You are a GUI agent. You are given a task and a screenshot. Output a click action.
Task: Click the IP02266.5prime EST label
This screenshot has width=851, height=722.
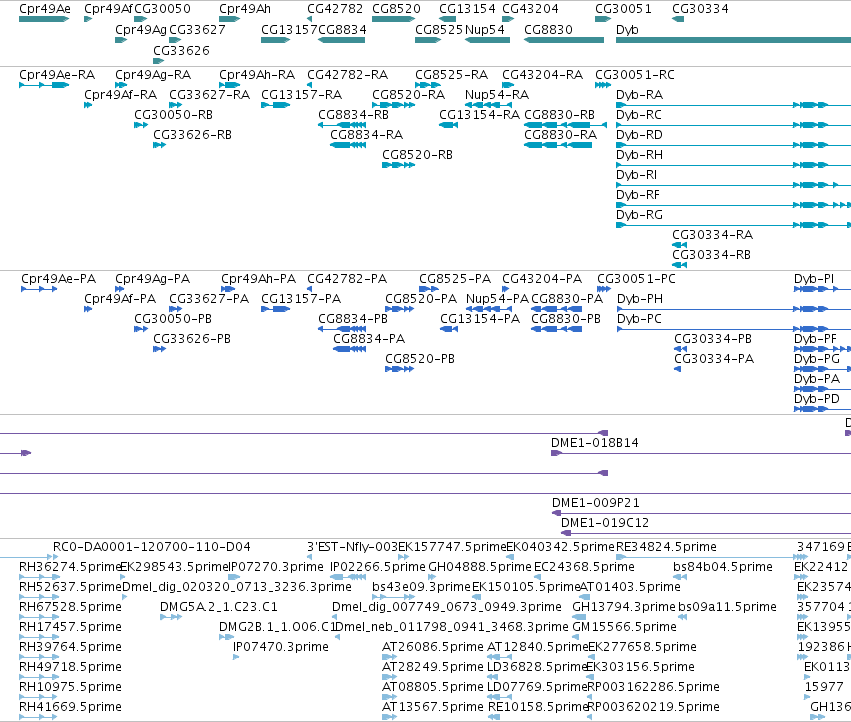(x=378, y=567)
